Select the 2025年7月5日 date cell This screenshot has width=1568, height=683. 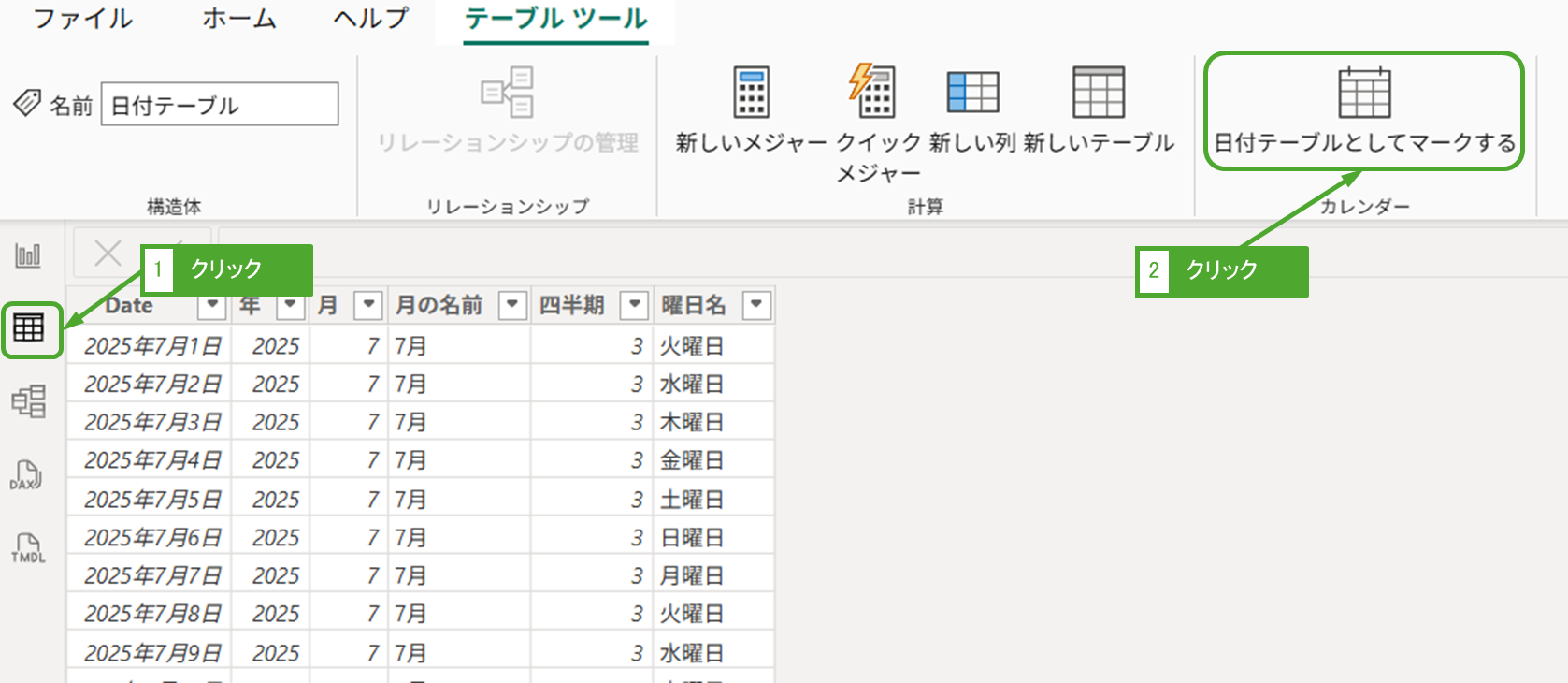click(x=152, y=500)
